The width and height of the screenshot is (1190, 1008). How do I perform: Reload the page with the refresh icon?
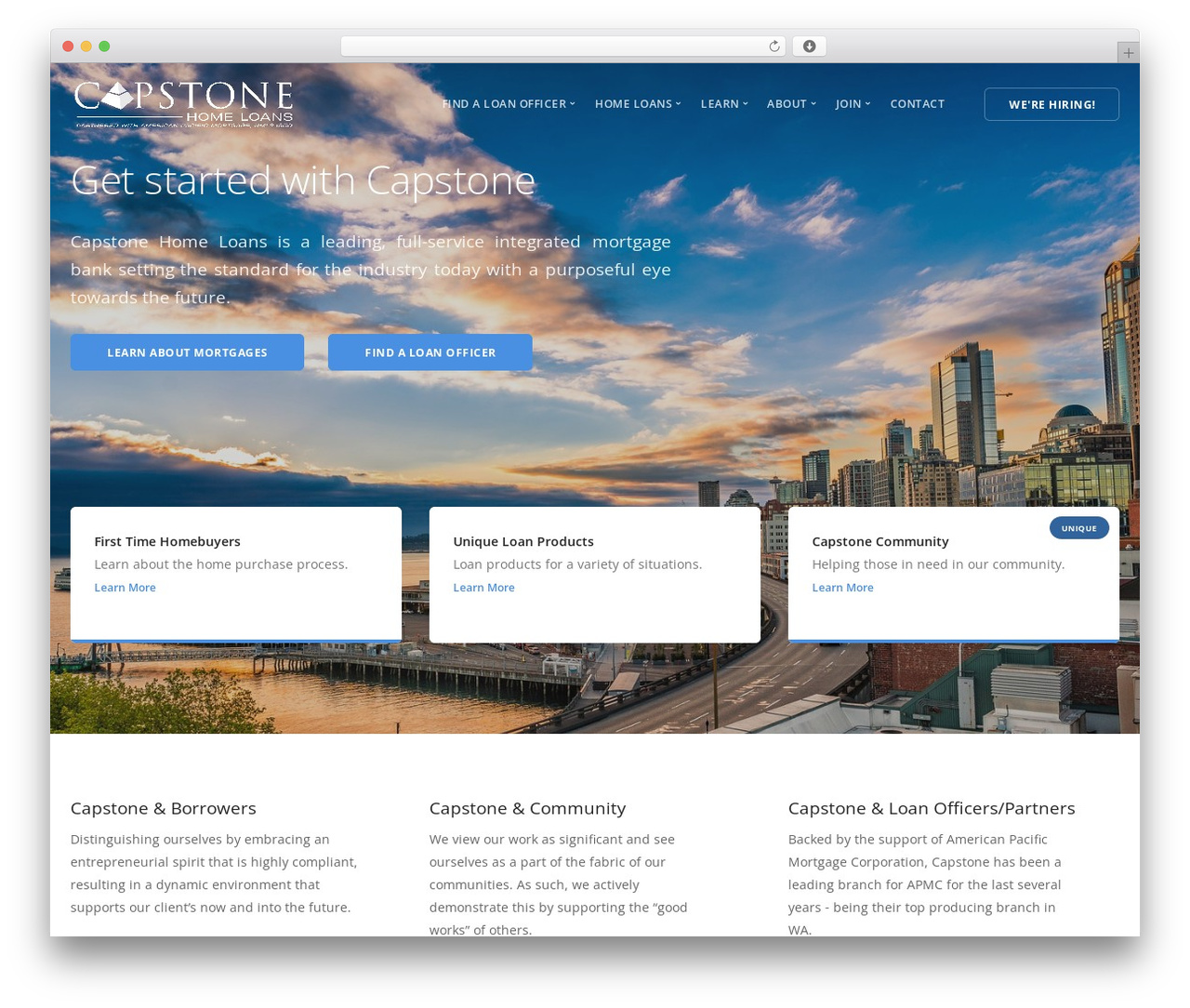click(774, 46)
